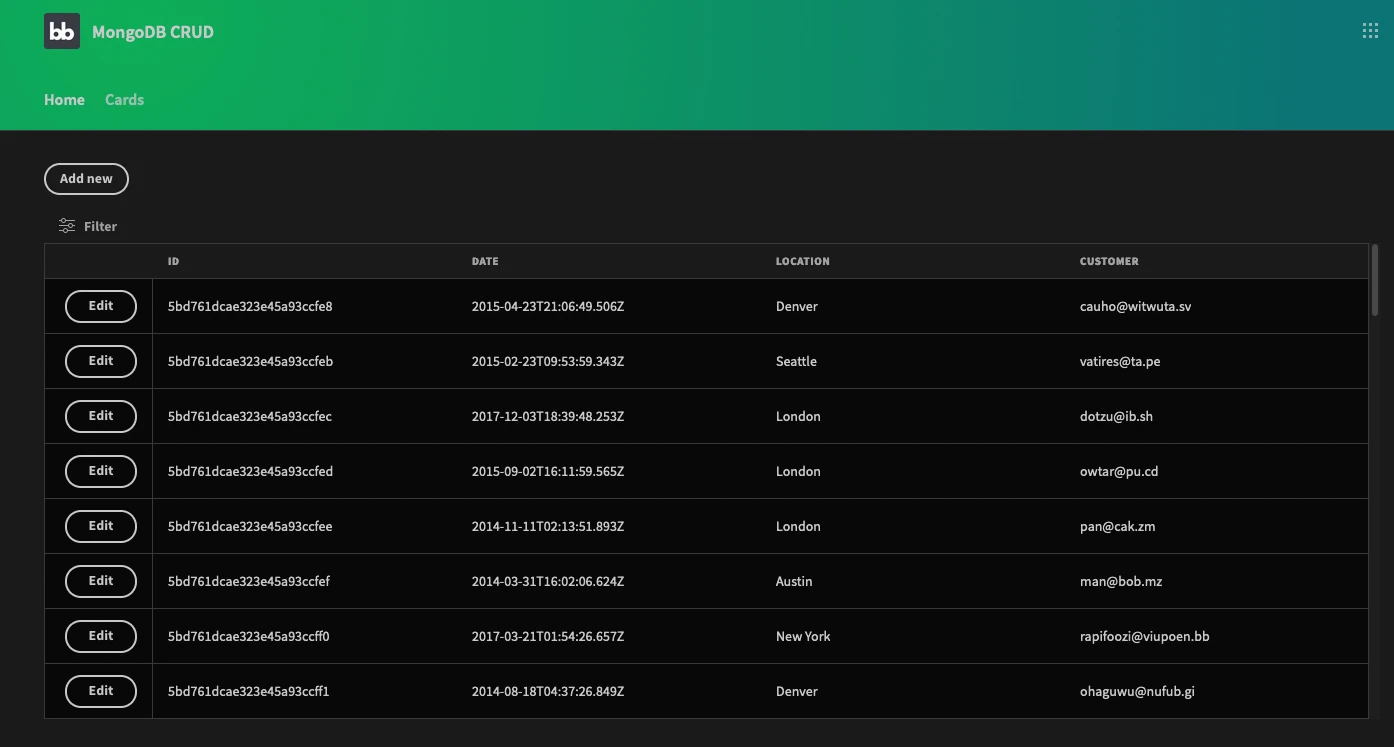
Task: Edit the row for pan@cak.zm
Action: coord(101,526)
